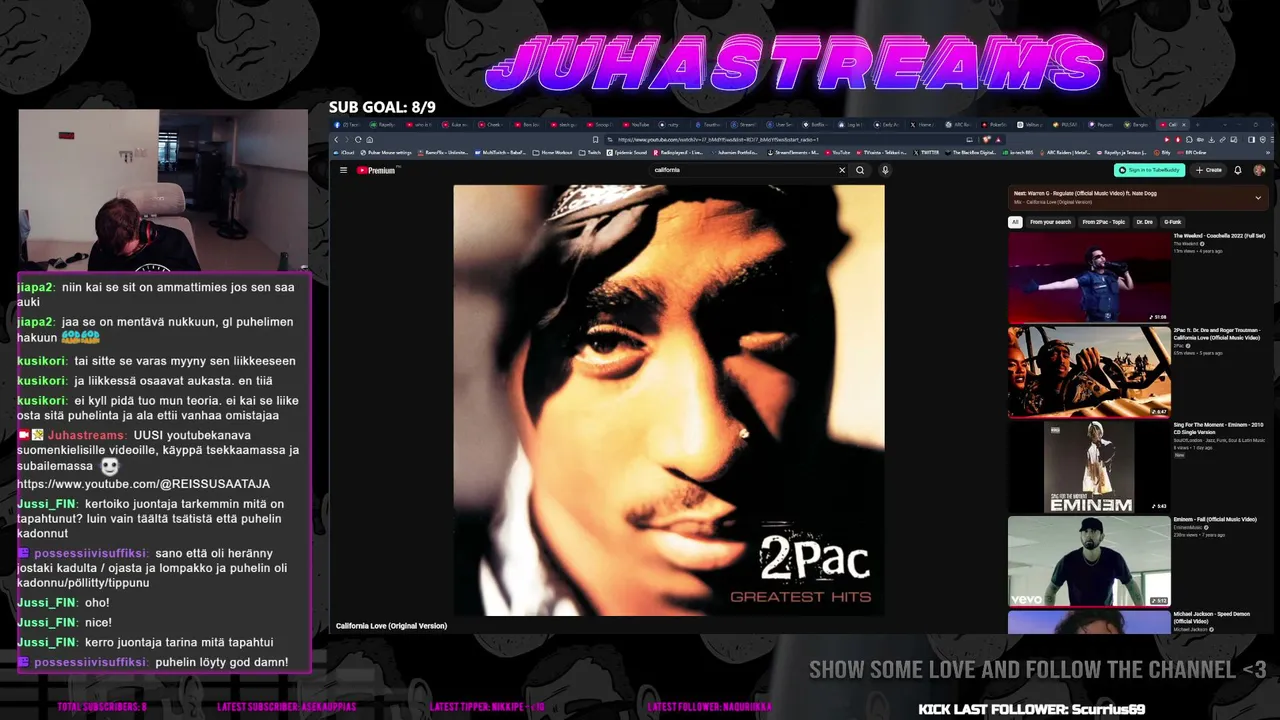Open the YouTube hamburger guide menu
The image size is (1280, 720).
343,170
